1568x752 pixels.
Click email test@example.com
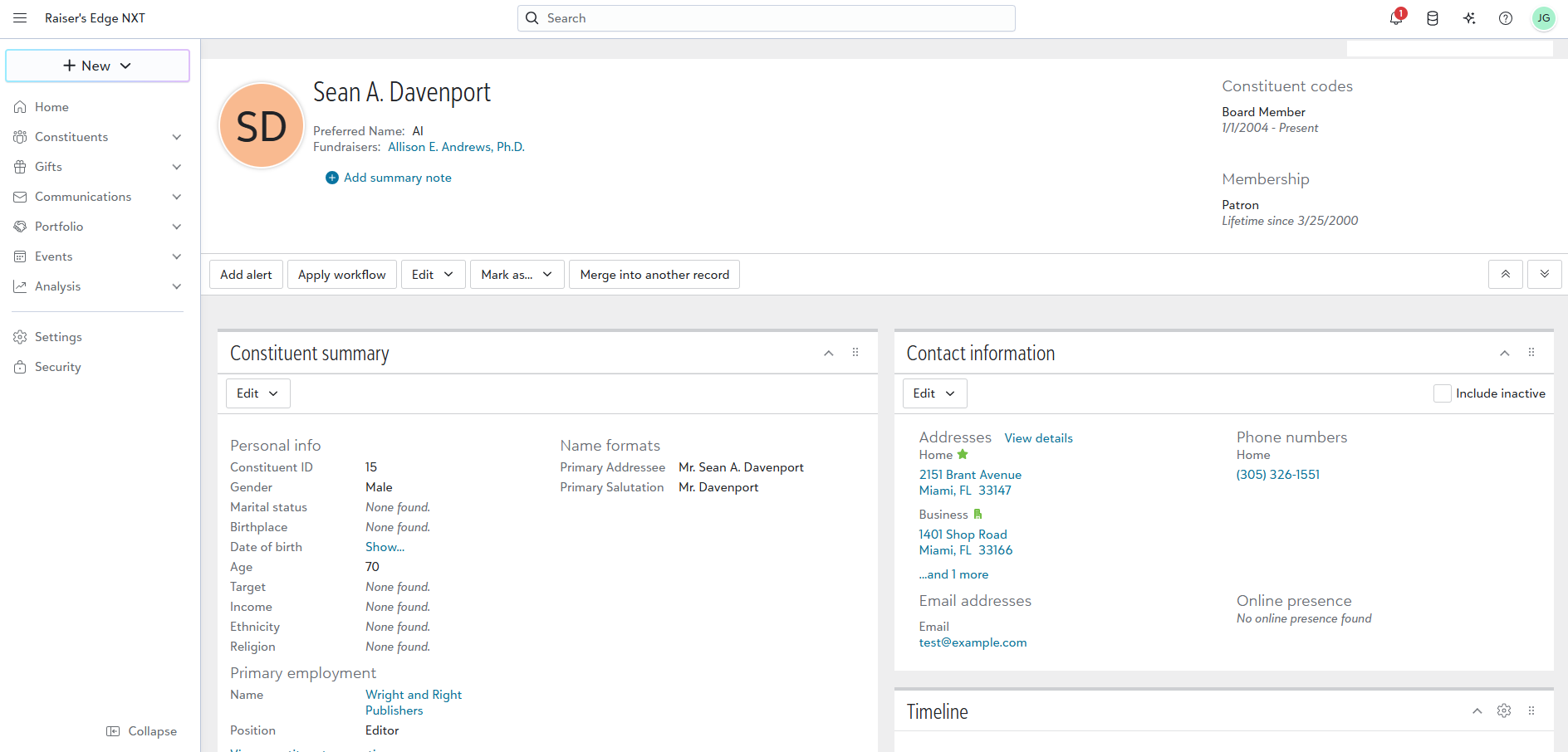[973, 642]
